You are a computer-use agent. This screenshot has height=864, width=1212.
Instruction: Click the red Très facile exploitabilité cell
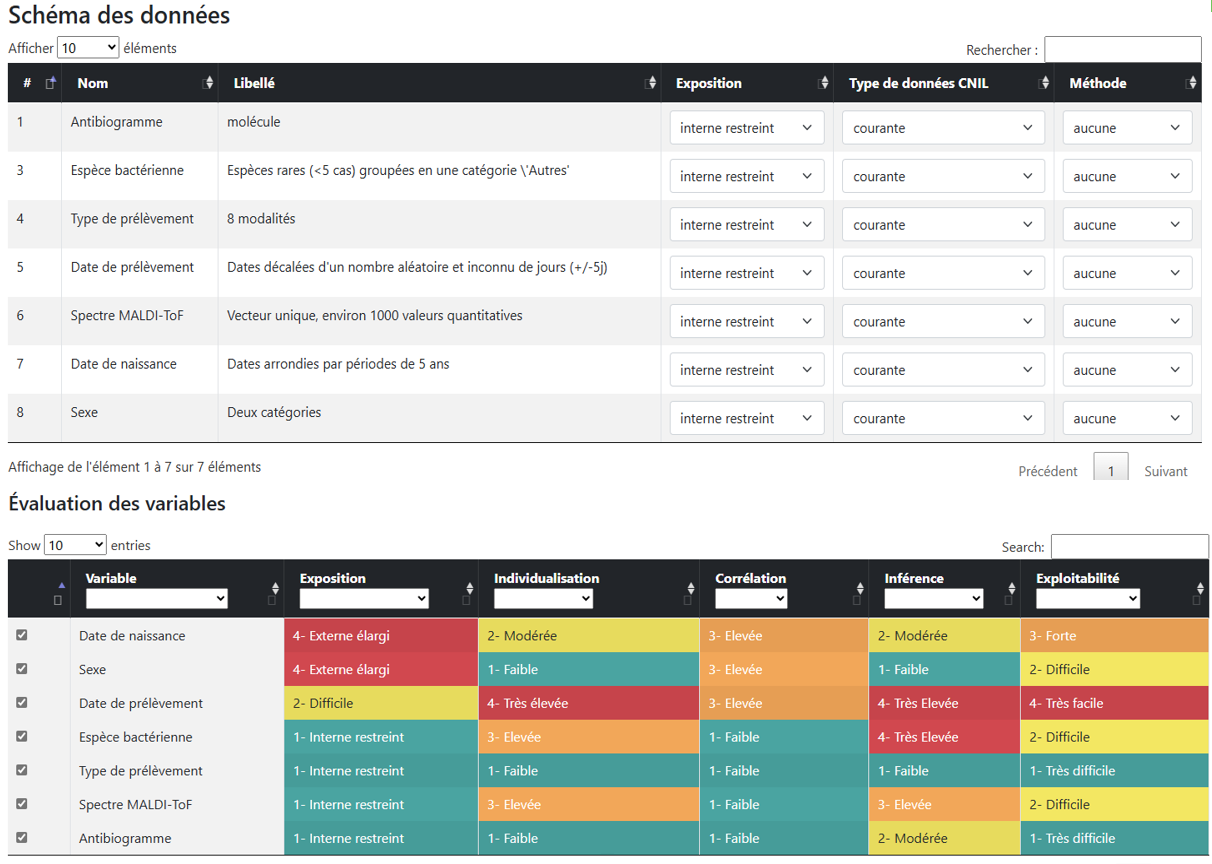[x=1114, y=703]
